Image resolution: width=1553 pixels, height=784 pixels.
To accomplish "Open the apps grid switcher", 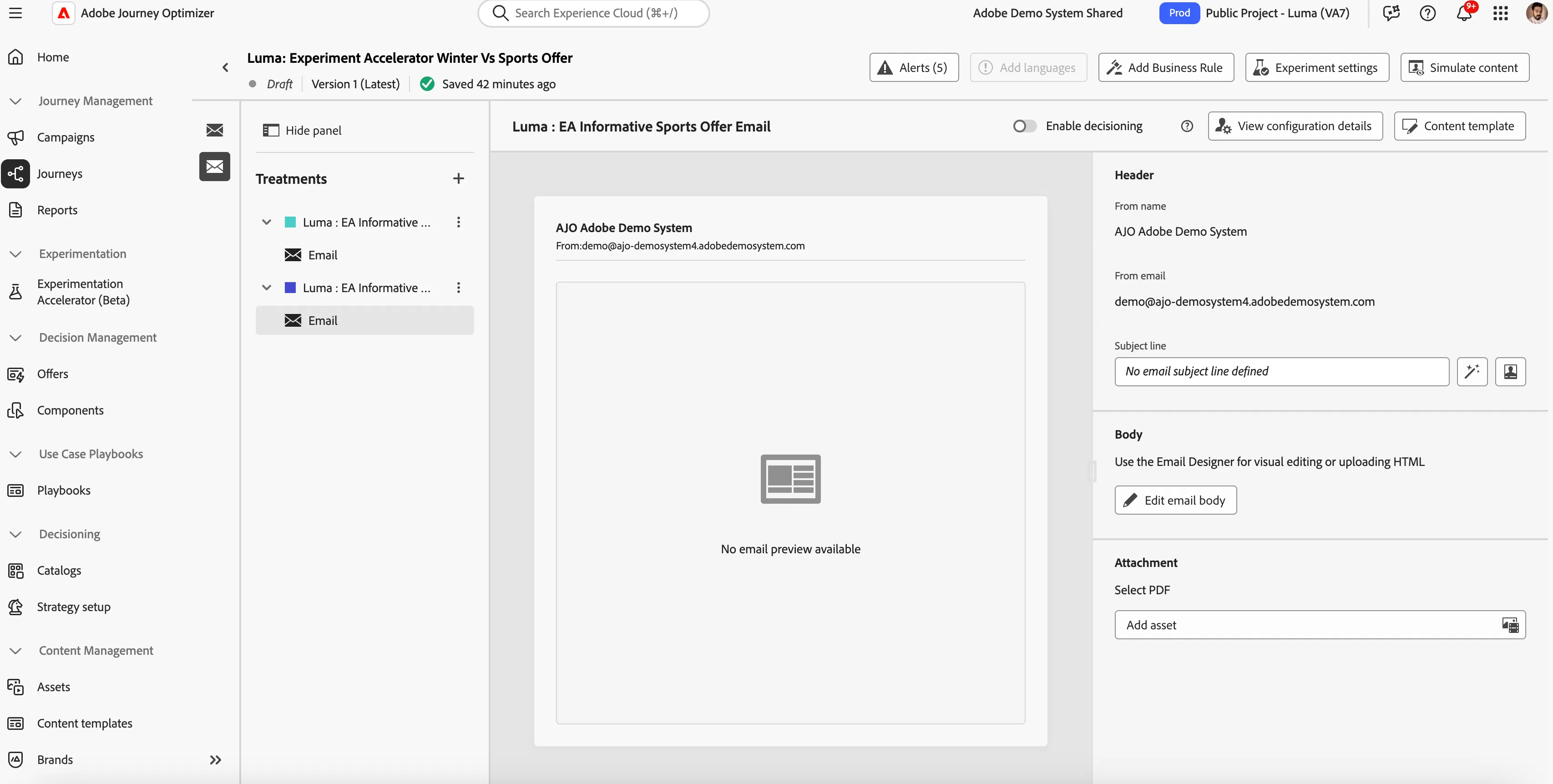I will pyautogui.click(x=1501, y=13).
